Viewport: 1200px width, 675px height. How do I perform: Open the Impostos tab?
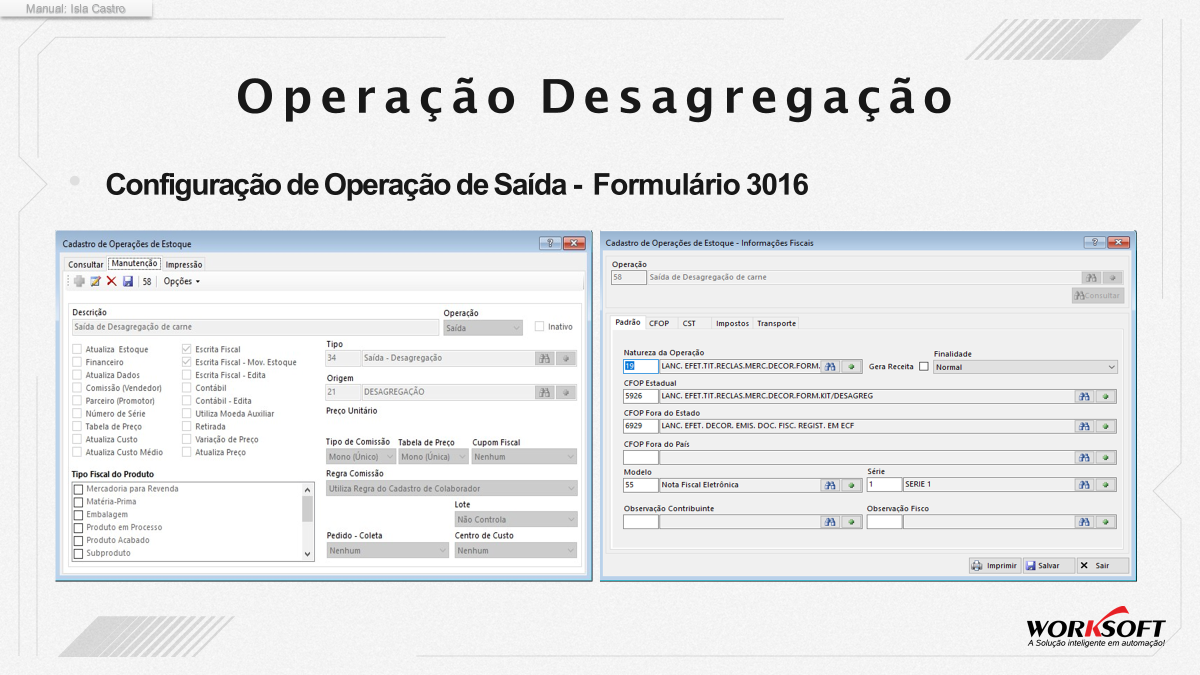coord(732,323)
